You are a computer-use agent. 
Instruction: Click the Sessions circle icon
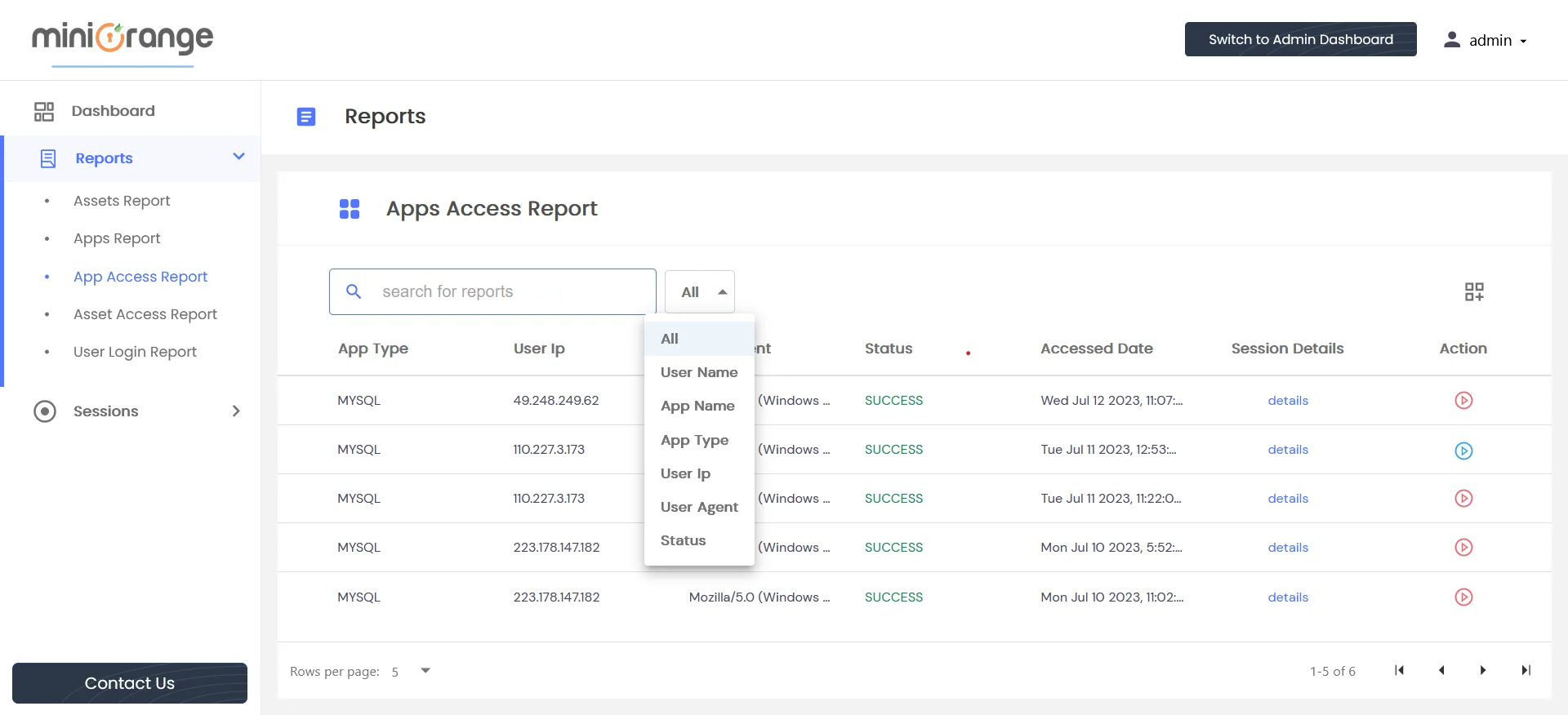coord(45,411)
